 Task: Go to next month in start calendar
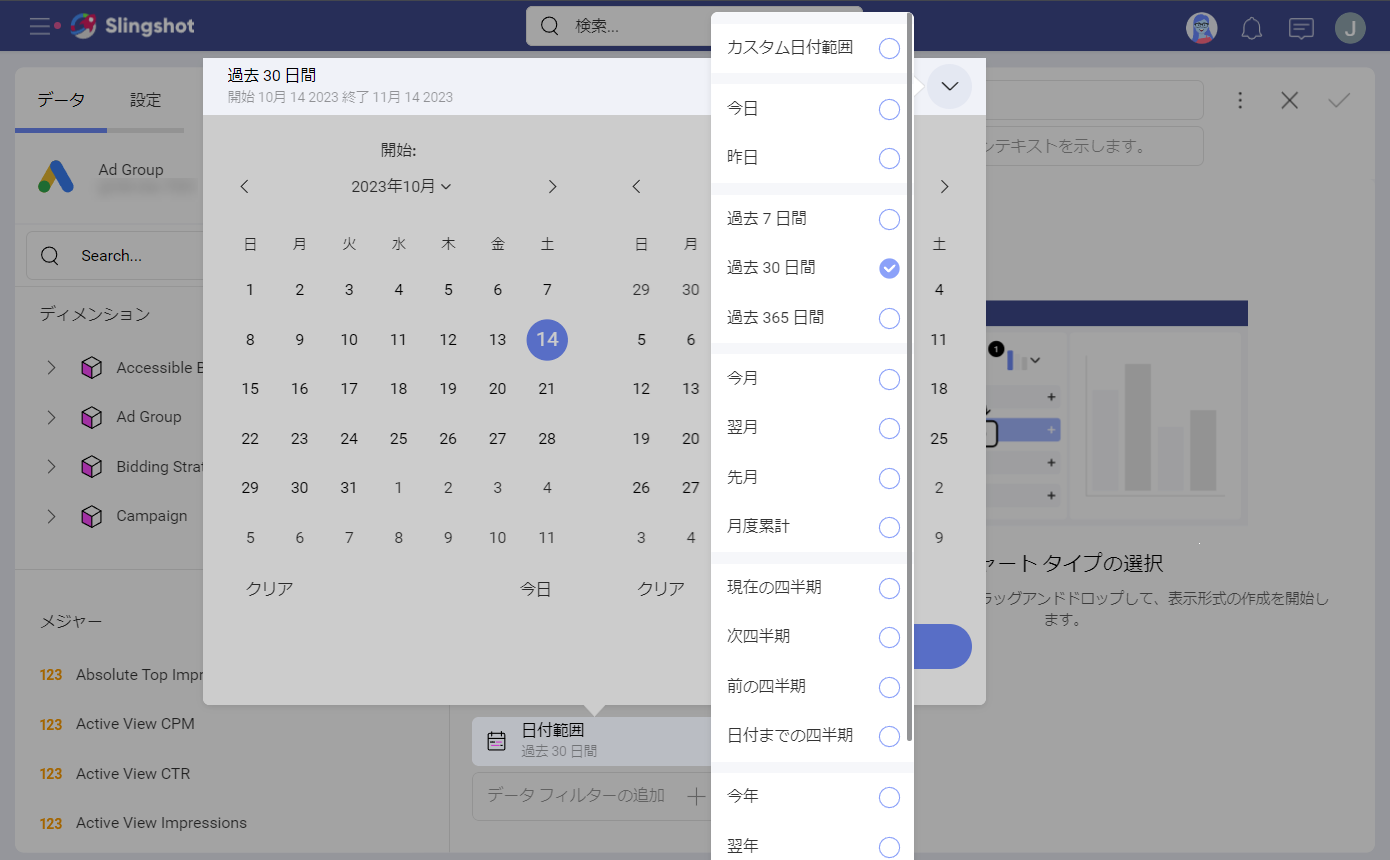coord(552,186)
